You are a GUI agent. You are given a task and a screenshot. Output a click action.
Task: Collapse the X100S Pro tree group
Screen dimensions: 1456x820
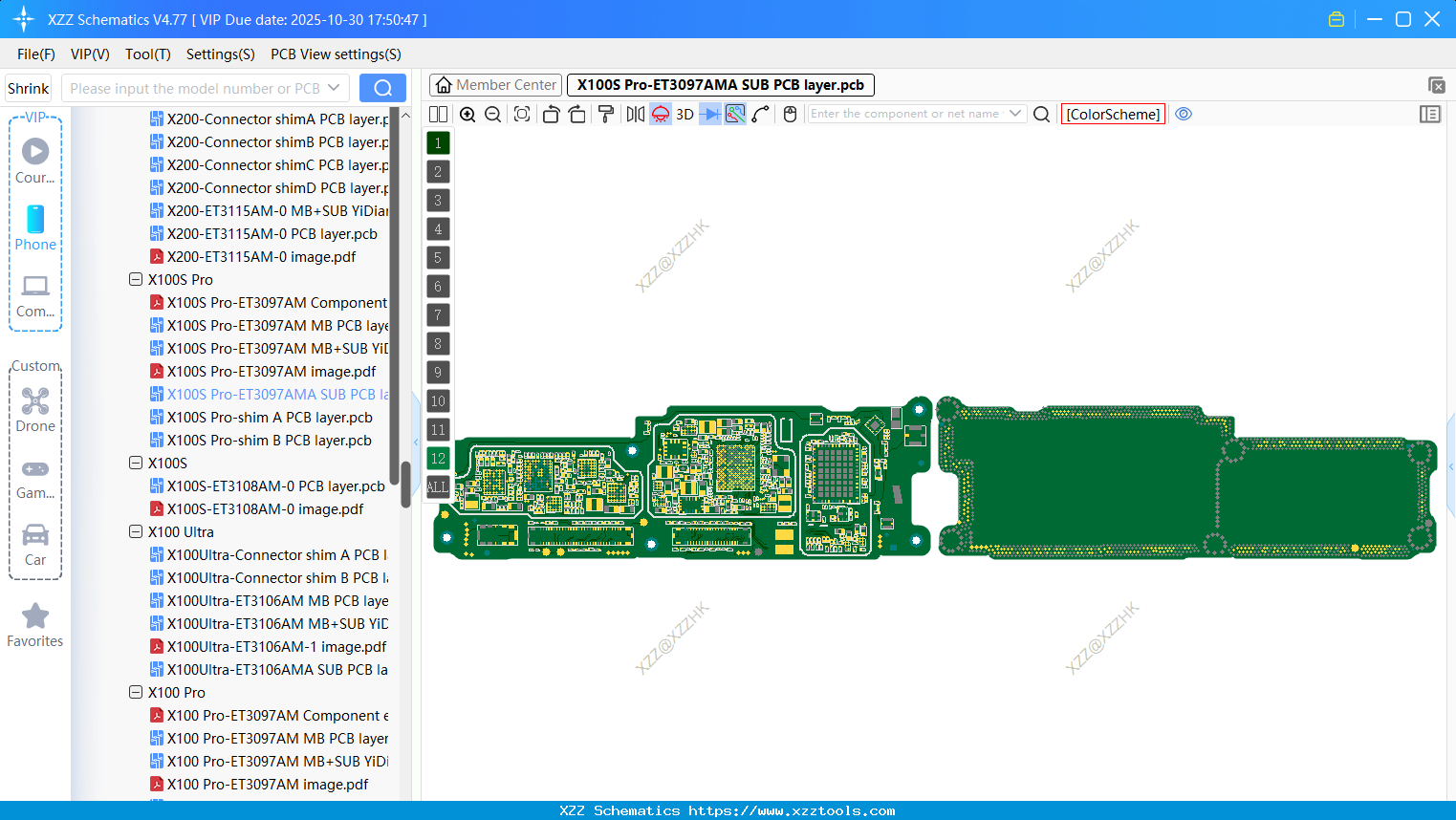136,279
